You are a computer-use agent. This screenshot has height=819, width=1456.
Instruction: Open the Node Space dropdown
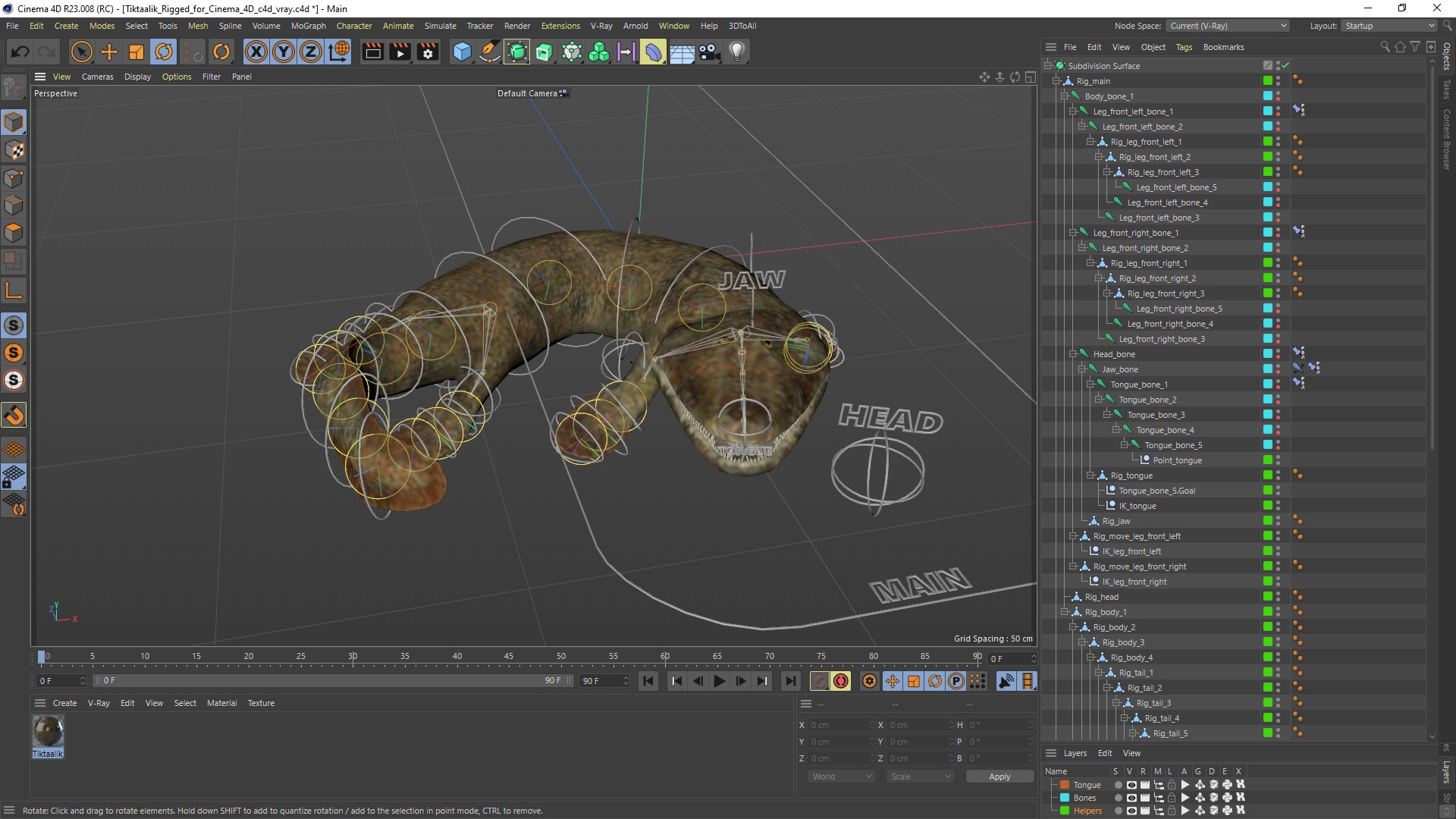pyautogui.click(x=1228, y=26)
